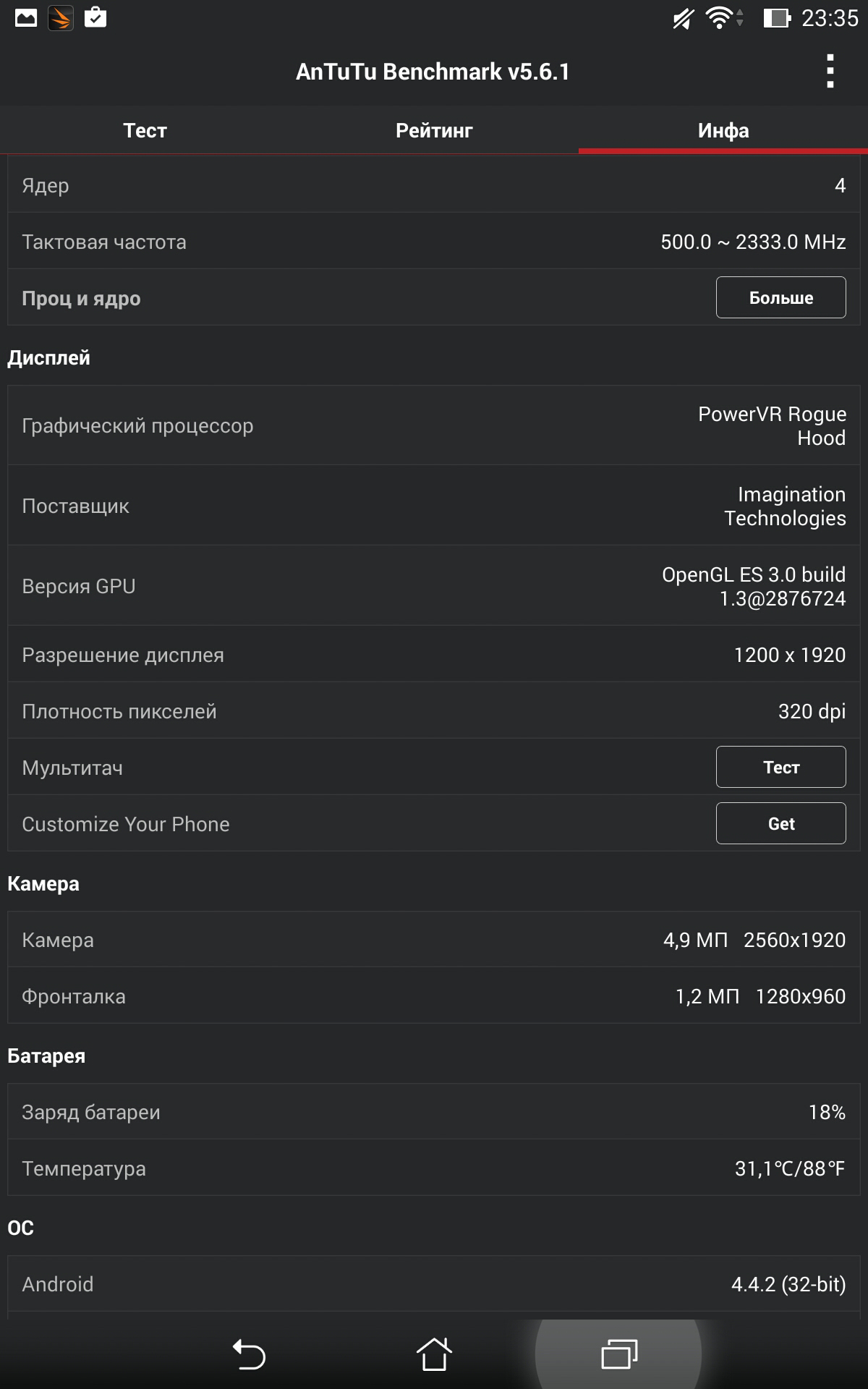868x1389 pixels.
Task: Tap the Разрешение дисплея row
Action: click(x=434, y=654)
